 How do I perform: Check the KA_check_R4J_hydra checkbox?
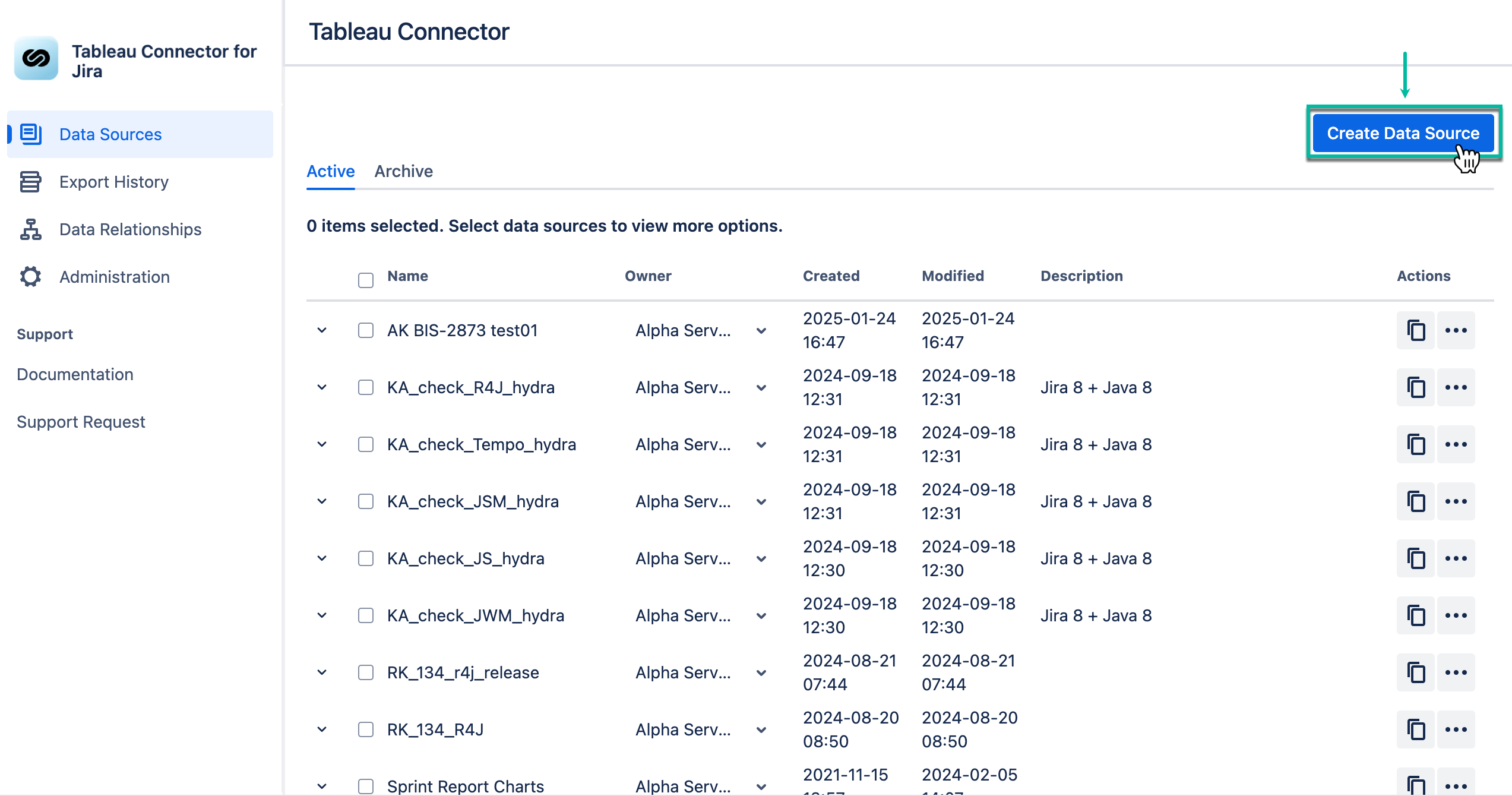(366, 387)
